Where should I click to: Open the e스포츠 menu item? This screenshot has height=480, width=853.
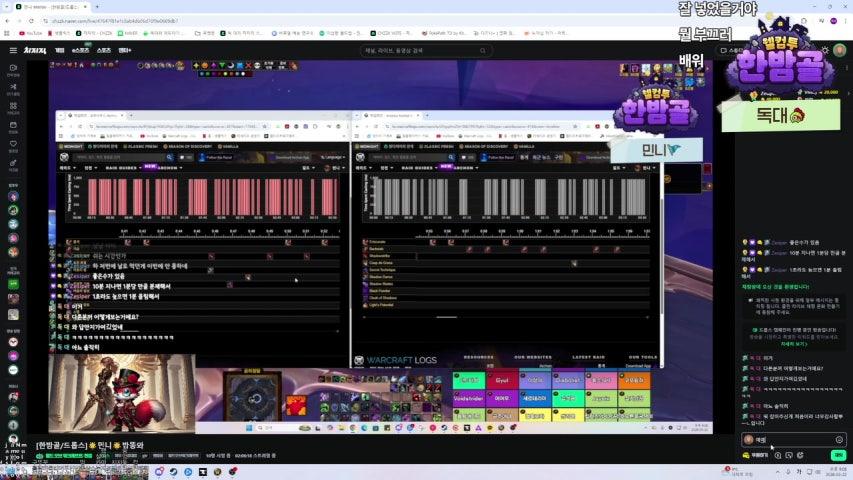81,50
